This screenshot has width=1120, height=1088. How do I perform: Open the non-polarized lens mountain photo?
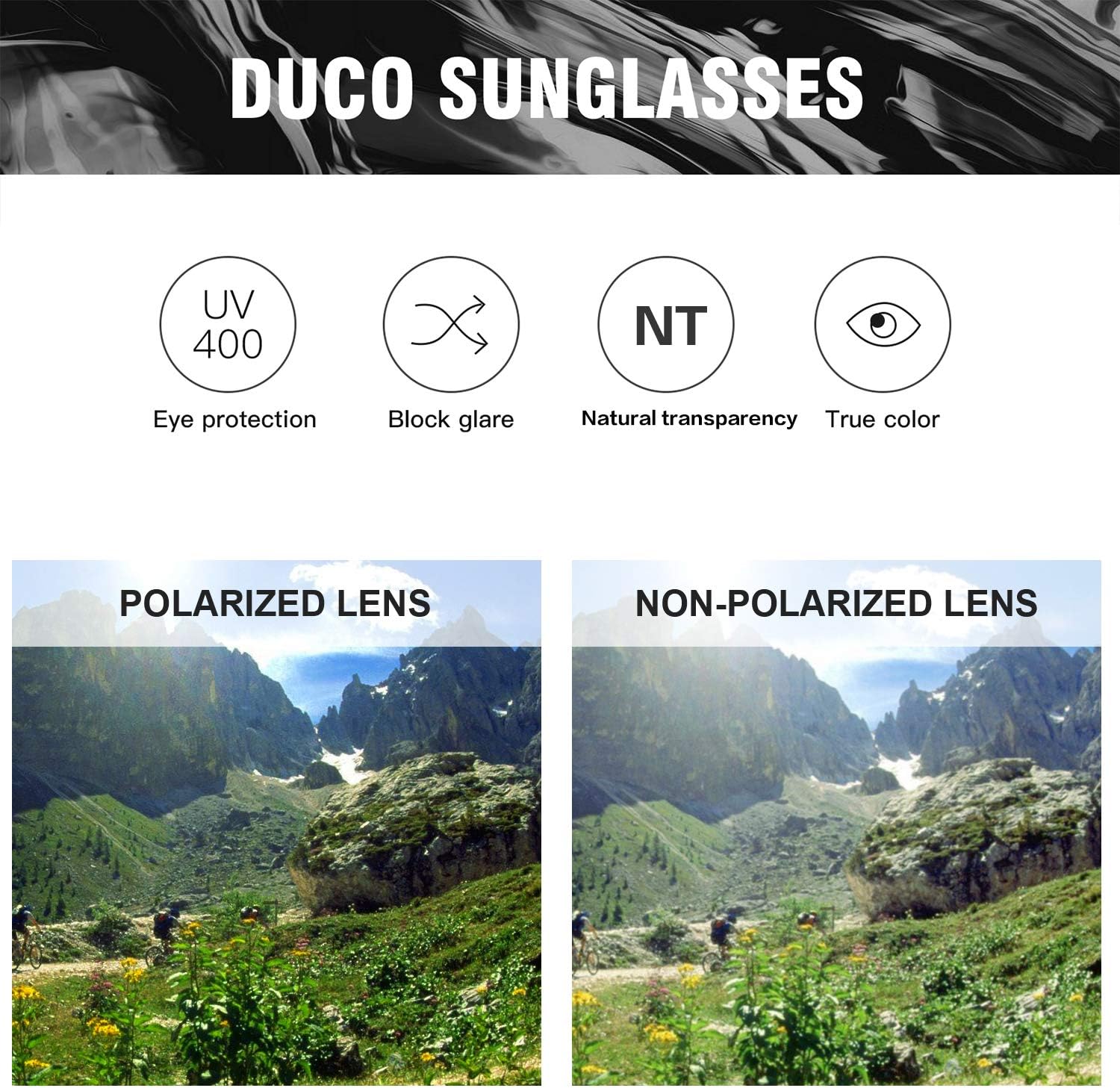[x=836, y=822]
